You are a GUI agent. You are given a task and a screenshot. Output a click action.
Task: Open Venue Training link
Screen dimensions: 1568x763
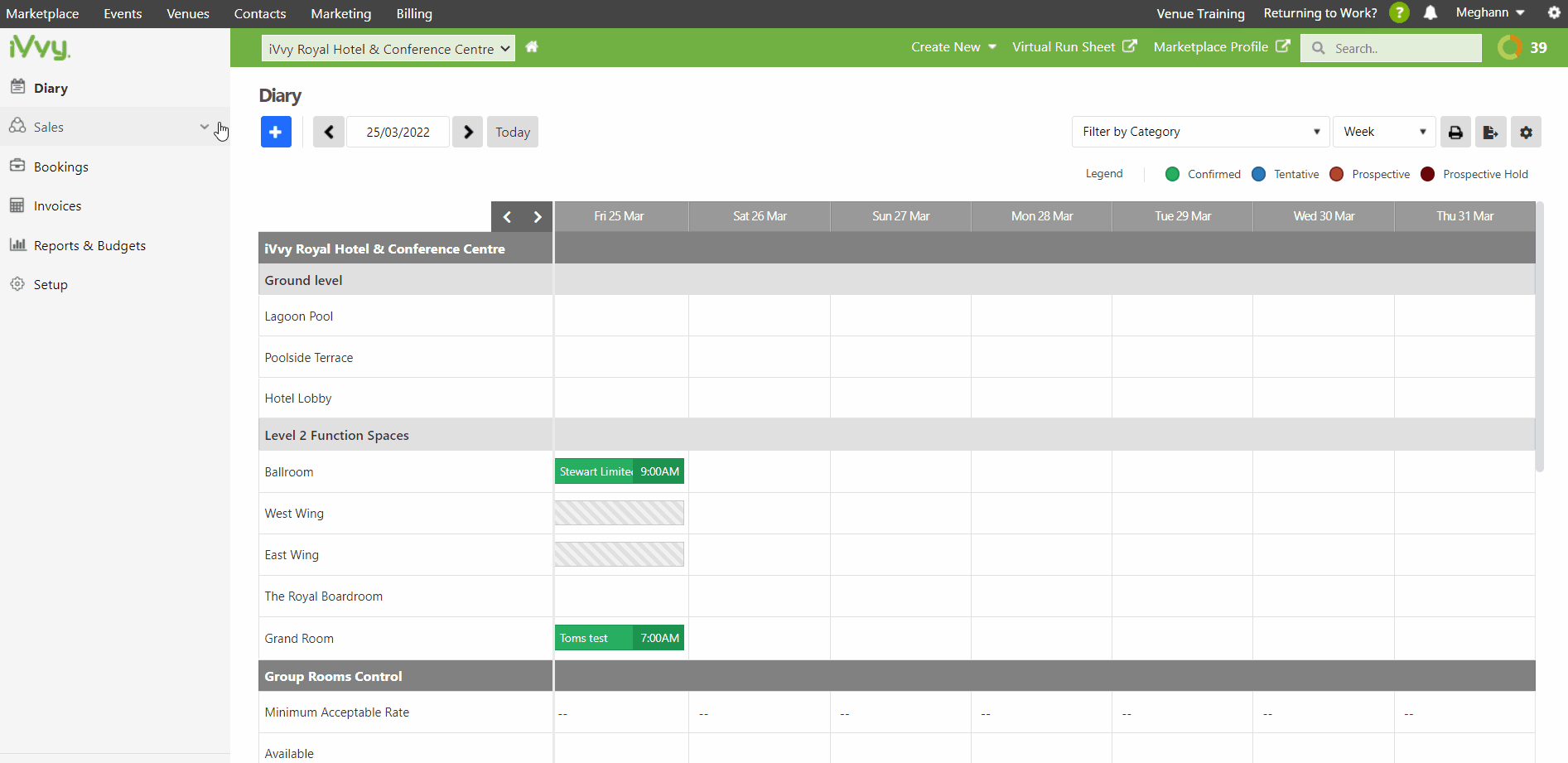tap(1200, 13)
